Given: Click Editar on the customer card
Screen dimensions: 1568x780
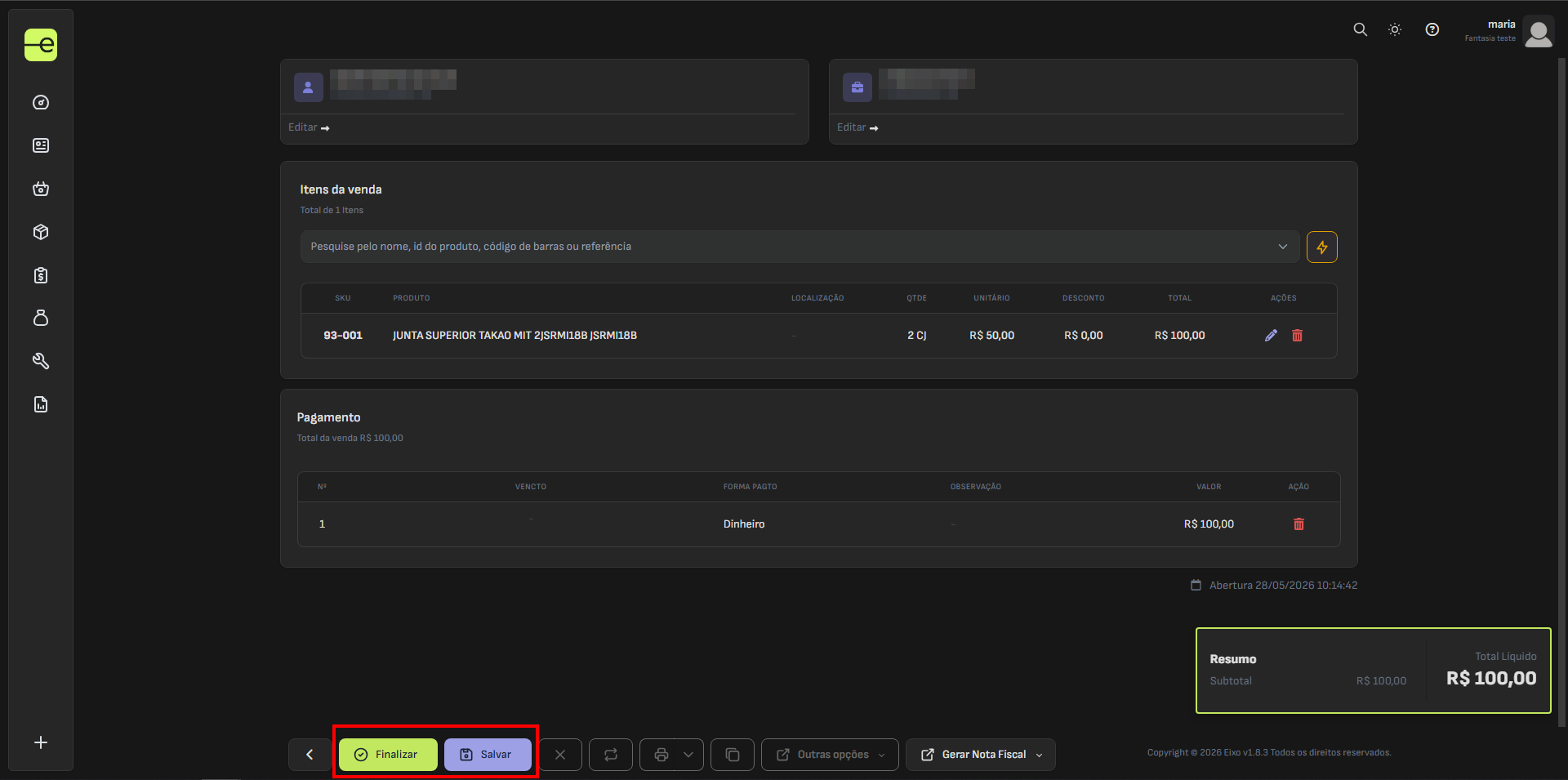Looking at the screenshot, I should [x=309, y=127].
